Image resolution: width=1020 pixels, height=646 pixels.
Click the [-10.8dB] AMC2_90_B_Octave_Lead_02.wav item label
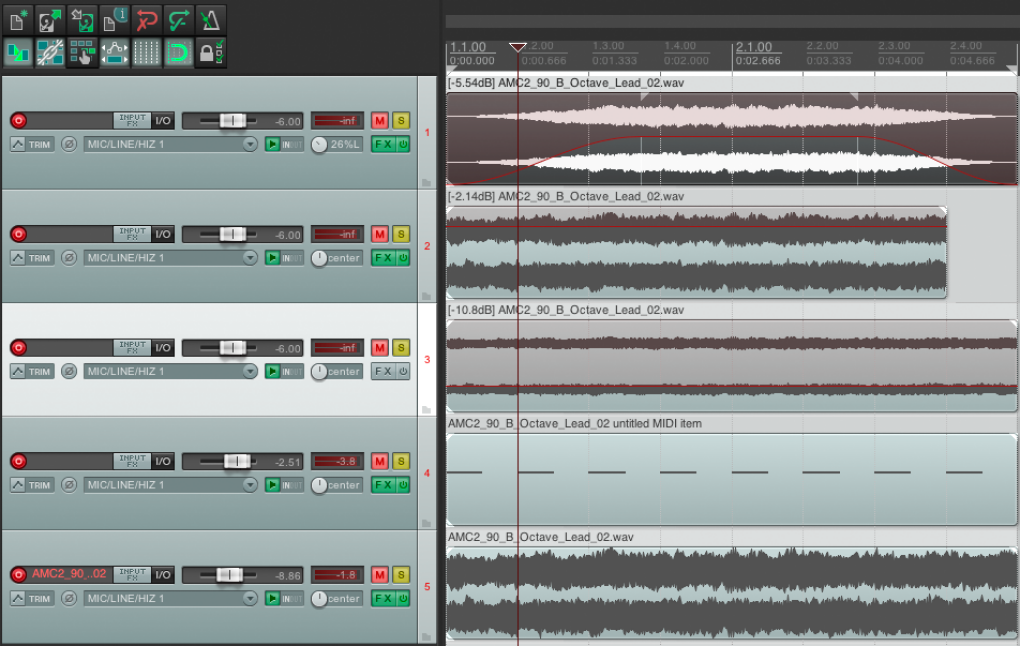coord(566,310)
